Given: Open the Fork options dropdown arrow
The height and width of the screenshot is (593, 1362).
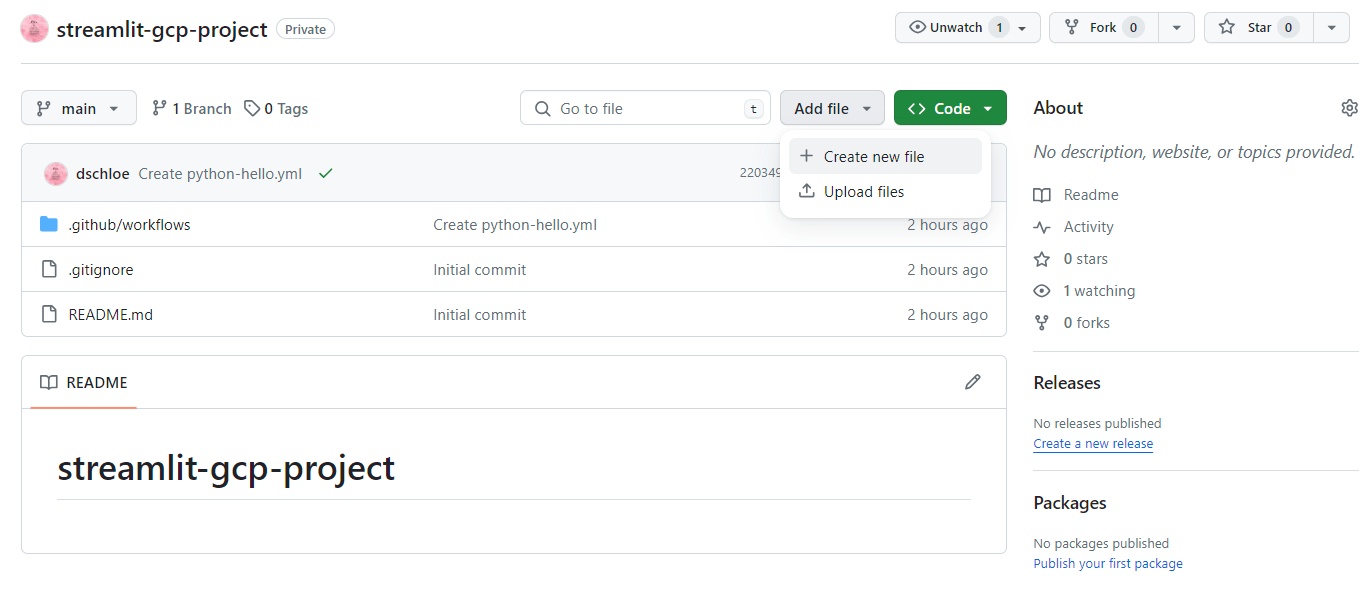Looking at the screenshot, I should click(x=1177, y=27).
